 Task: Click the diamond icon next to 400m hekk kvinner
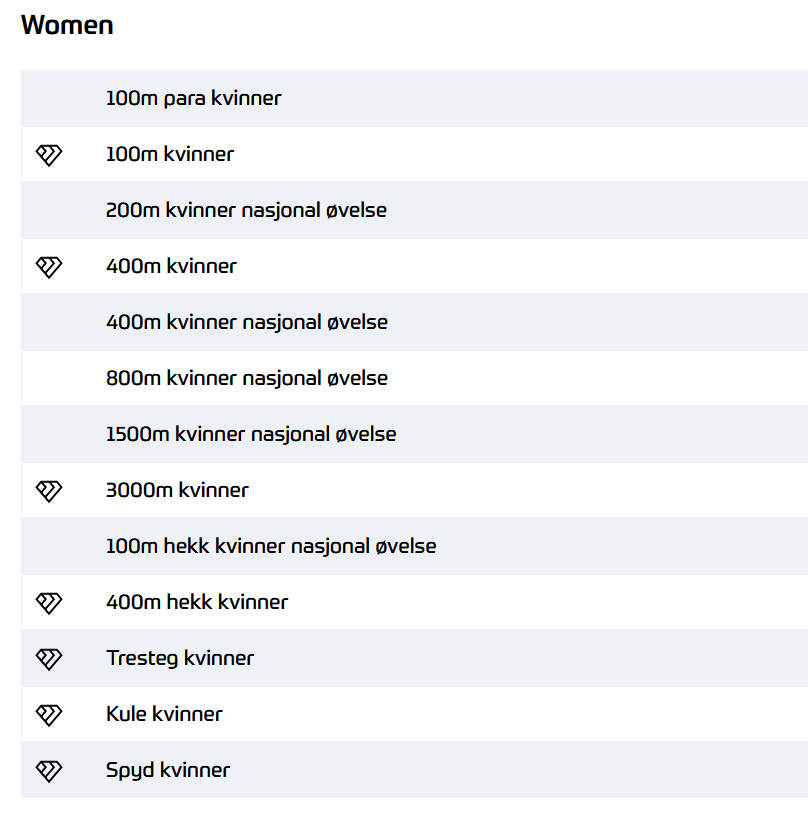tap(49, 602)
